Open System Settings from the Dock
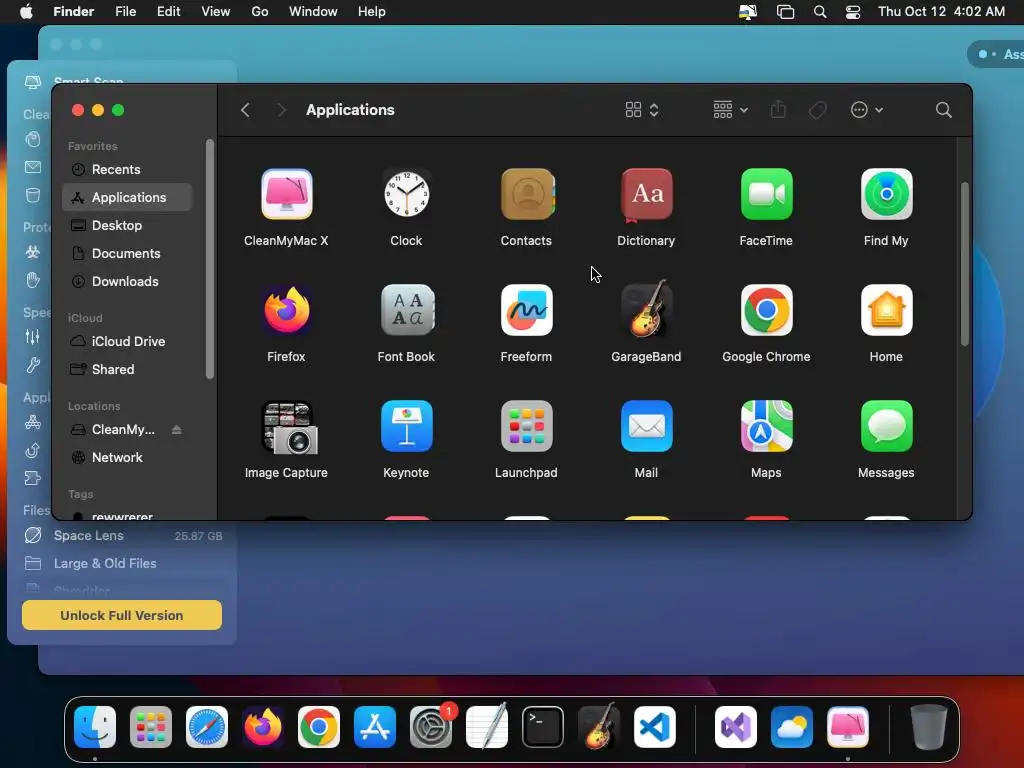1024x768 pixels. point(431,727)
